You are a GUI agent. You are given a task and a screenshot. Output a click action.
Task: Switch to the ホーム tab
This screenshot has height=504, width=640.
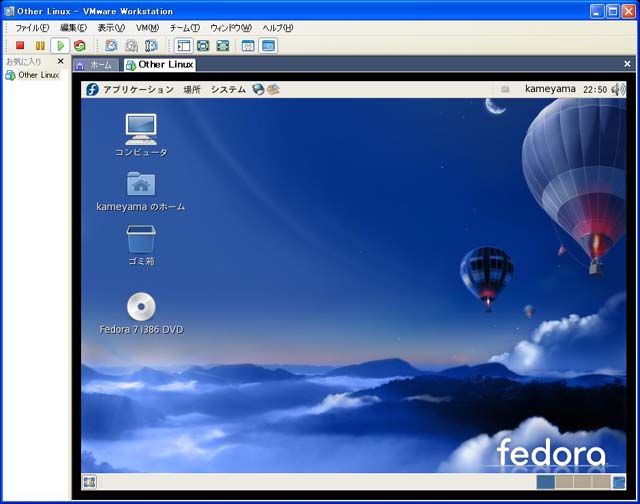(x=96, y=65)
